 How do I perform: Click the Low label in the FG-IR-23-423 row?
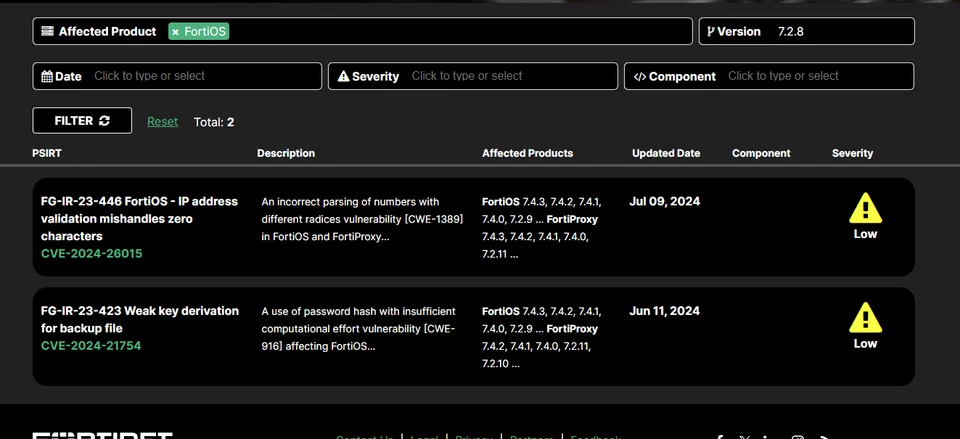click(x=865, y=343)
